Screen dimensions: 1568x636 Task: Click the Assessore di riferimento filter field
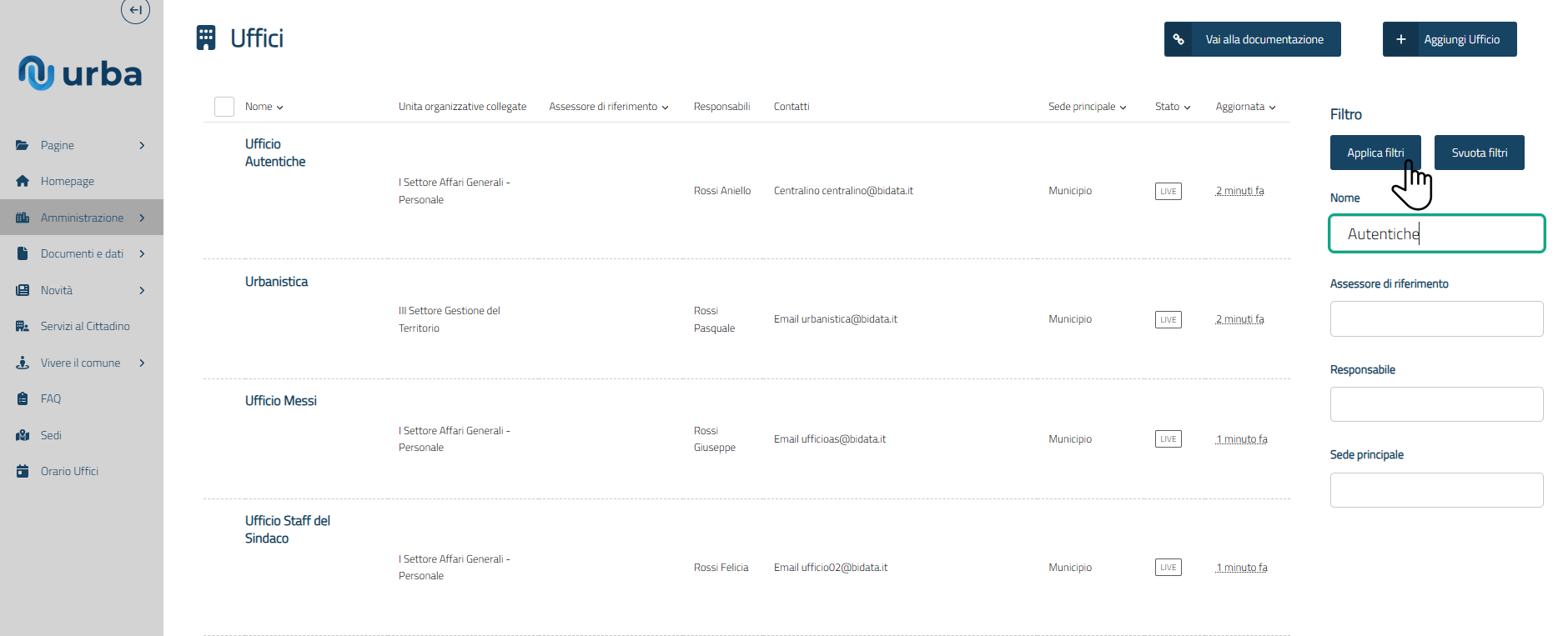pos(1436,318)
